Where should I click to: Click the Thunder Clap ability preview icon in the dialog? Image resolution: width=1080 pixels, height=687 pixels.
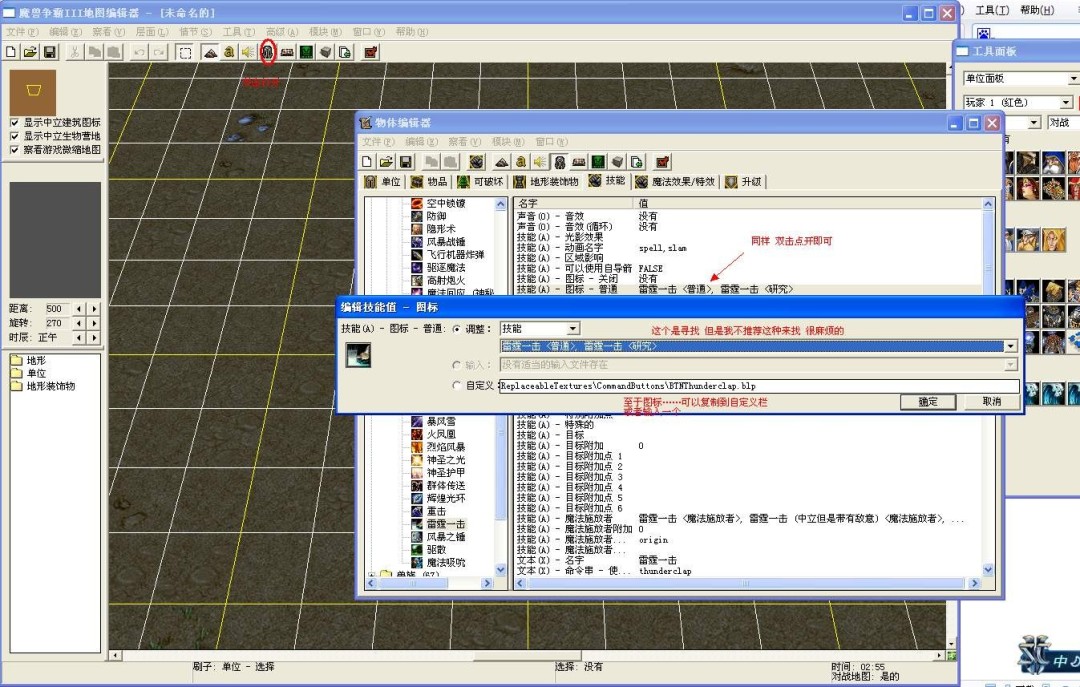coord(358,354)
